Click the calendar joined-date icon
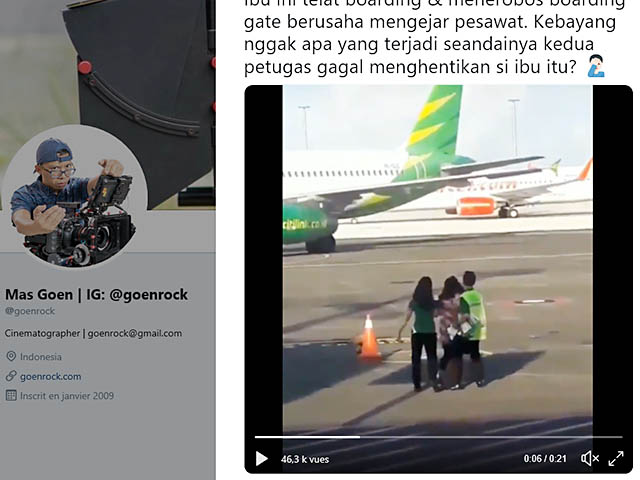The width and height of the screenshot is (640, 480). click(x=11, y=395)
